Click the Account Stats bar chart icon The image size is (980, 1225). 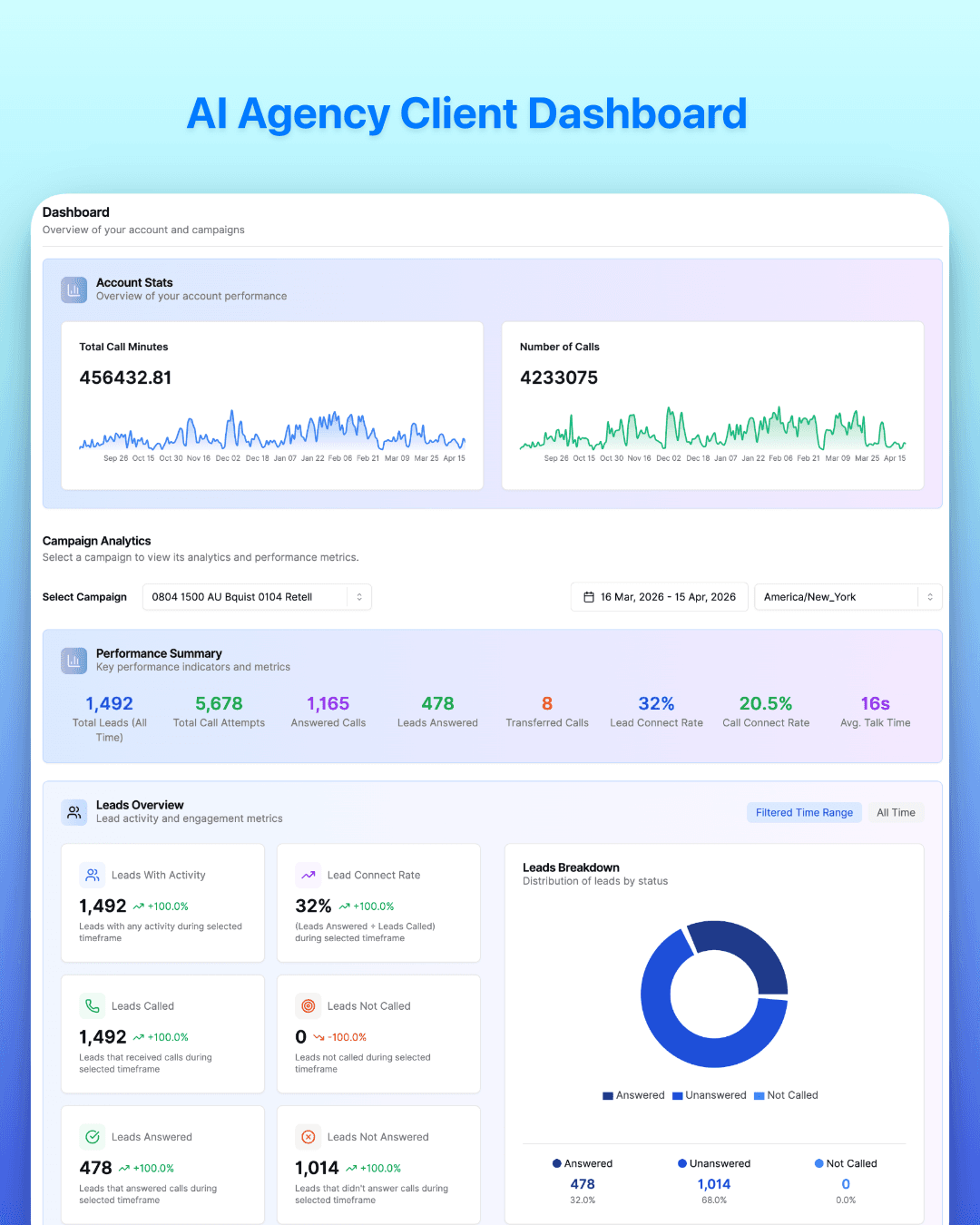[x=73, y=289]
